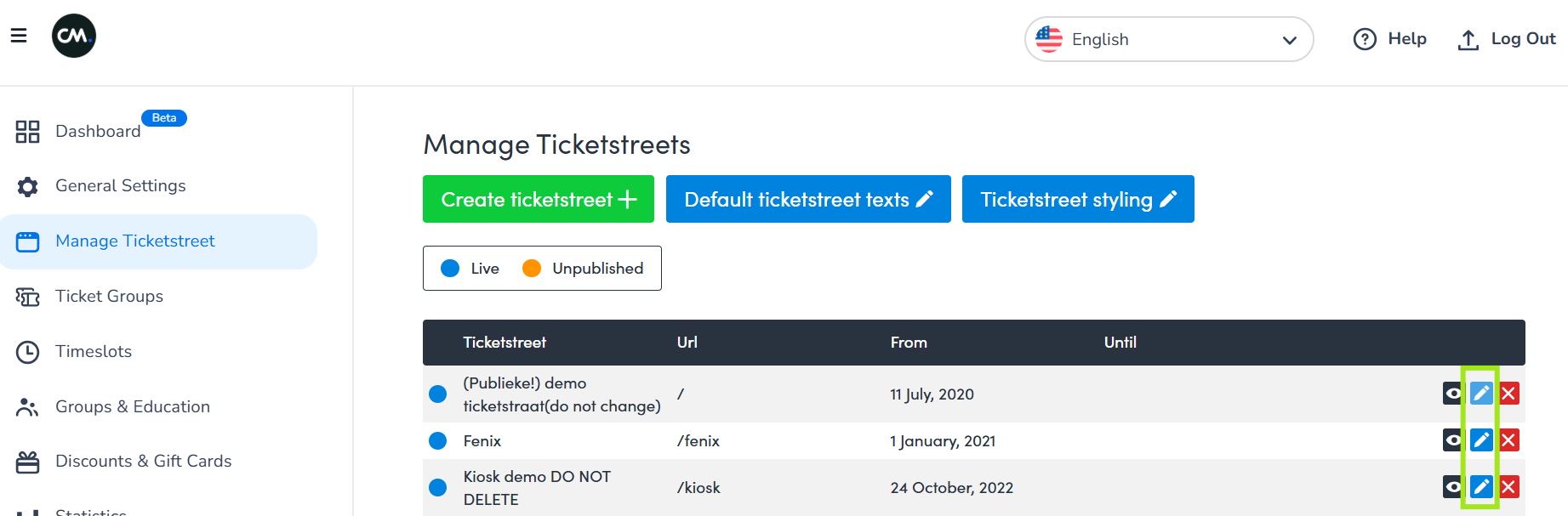The width and height of the screenshot is (1568, 516).
Task: Click the CM logo icon
Action: [x=74, y=36]
